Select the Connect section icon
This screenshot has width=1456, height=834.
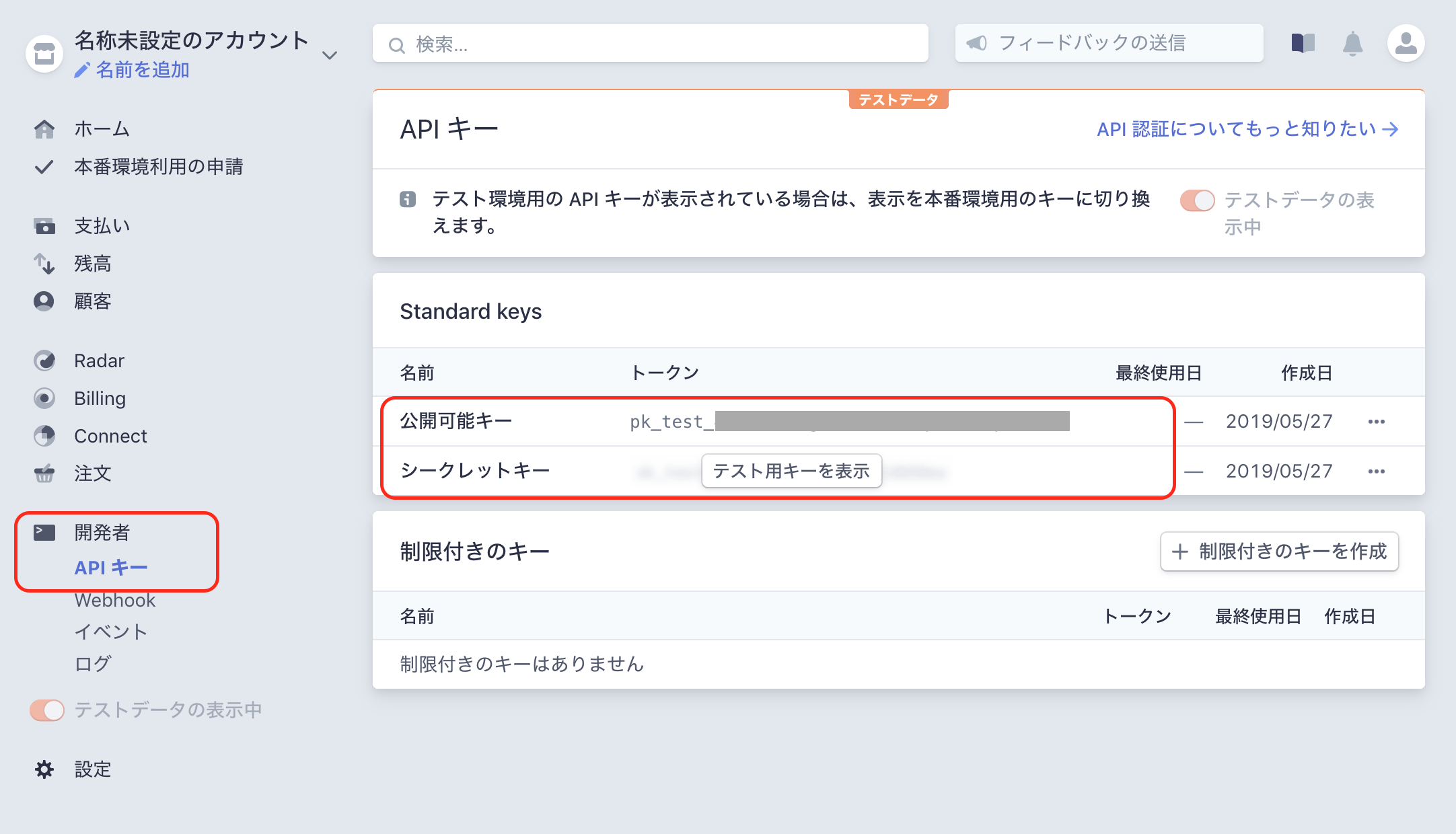coord(44,436)
